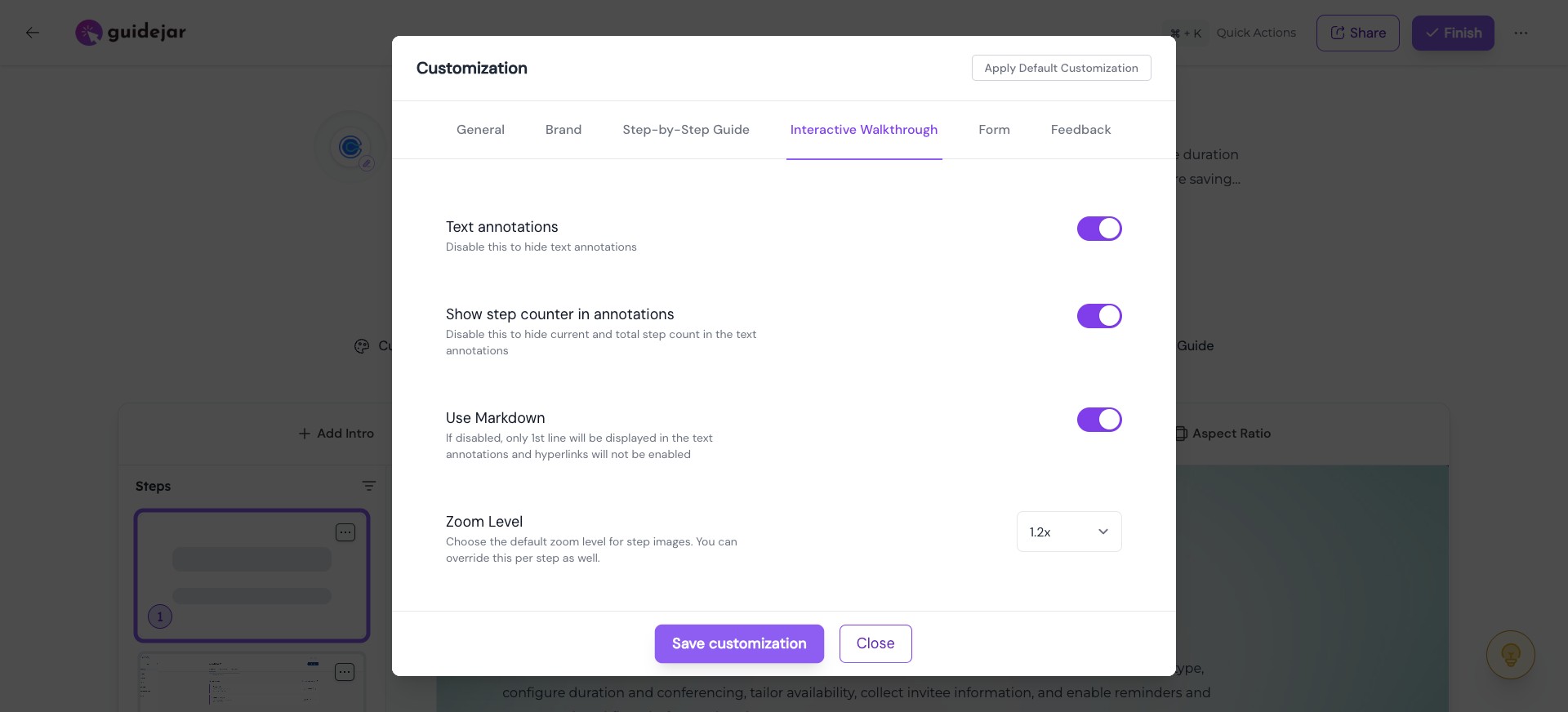Go to the Feedback tab
The width and height of the screenshot is (1568, 712).
(x=1080, y=130)
